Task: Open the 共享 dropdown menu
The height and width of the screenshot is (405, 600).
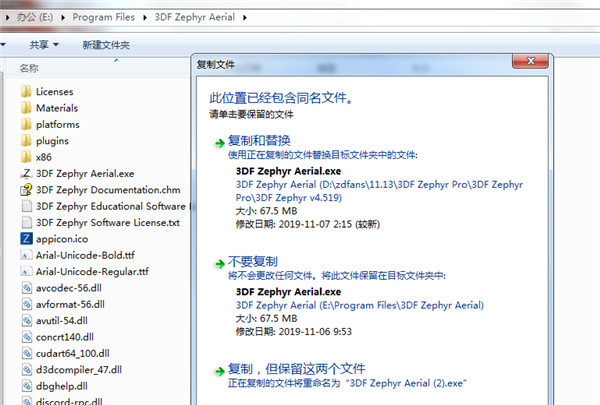Action: click(x=44, y=45)
